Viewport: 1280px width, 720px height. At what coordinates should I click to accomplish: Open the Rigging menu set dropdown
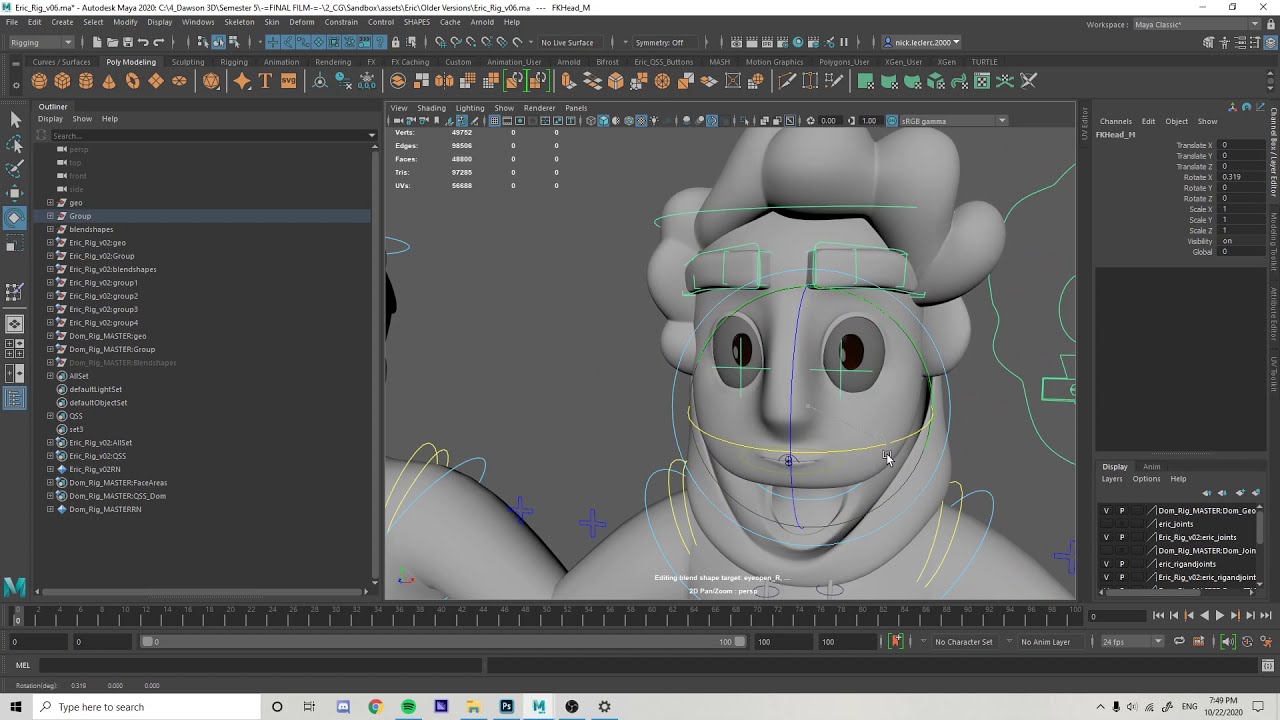[41, 42]
